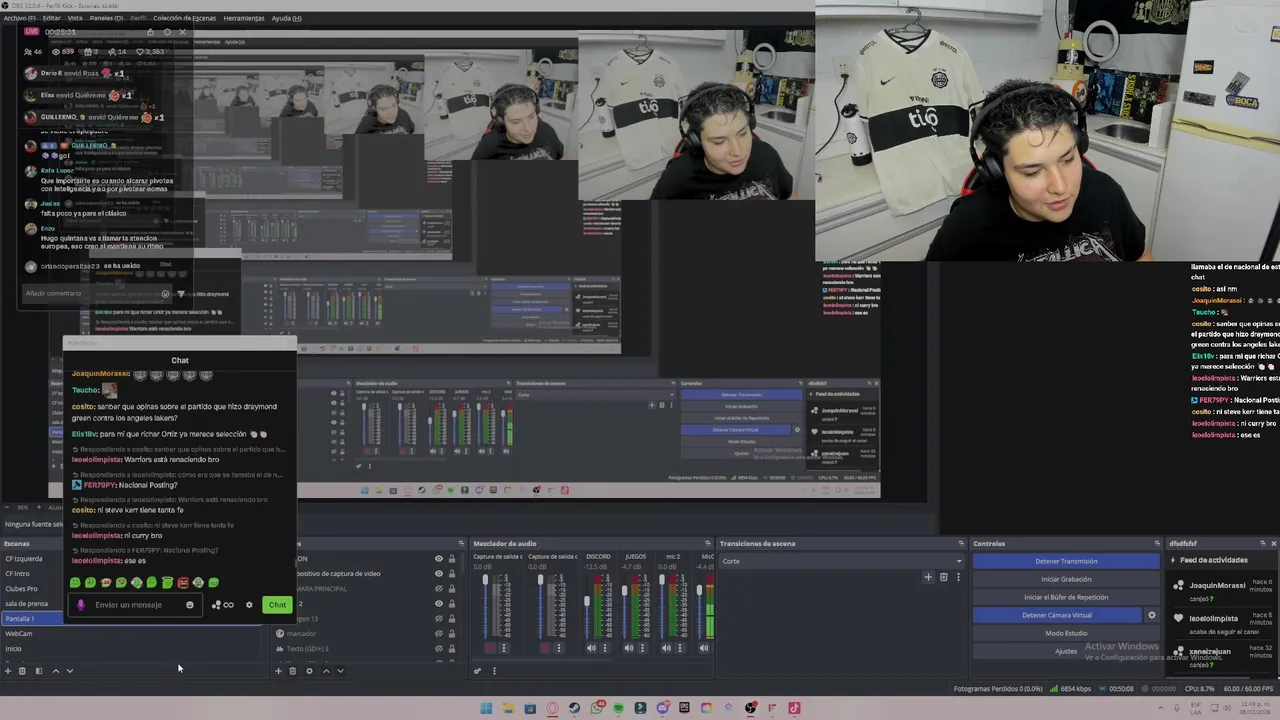Mute the mic 2 audio channel
1280x720 pixels.
click(666, 648)
